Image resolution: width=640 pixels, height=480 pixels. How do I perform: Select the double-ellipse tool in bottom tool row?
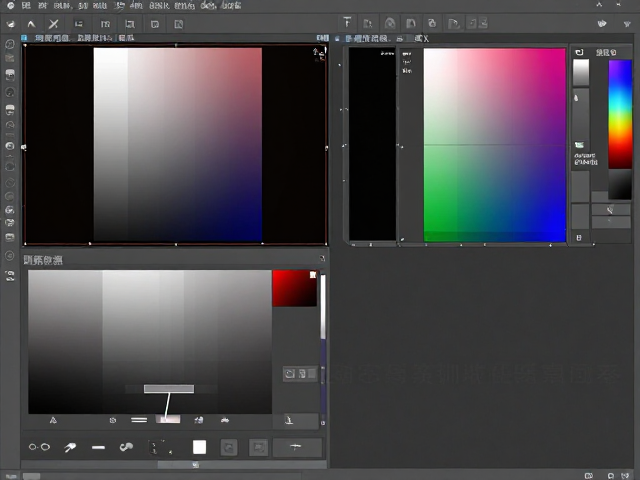tap(39, 447)
